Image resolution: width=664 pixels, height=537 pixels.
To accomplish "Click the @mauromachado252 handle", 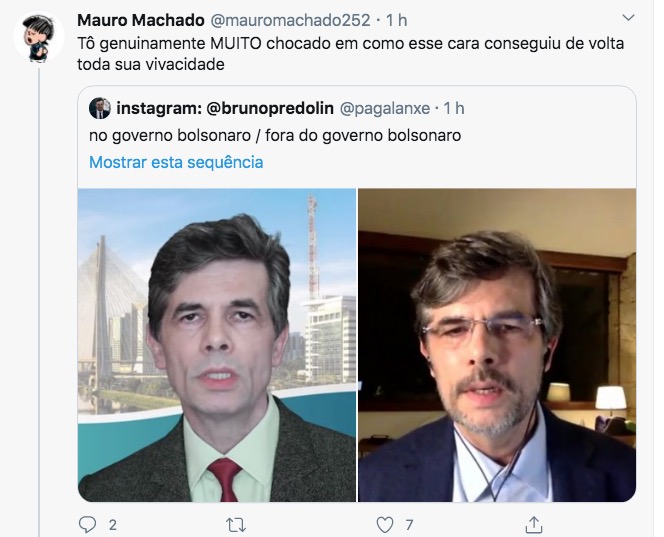I will click(x=290, y=20).
